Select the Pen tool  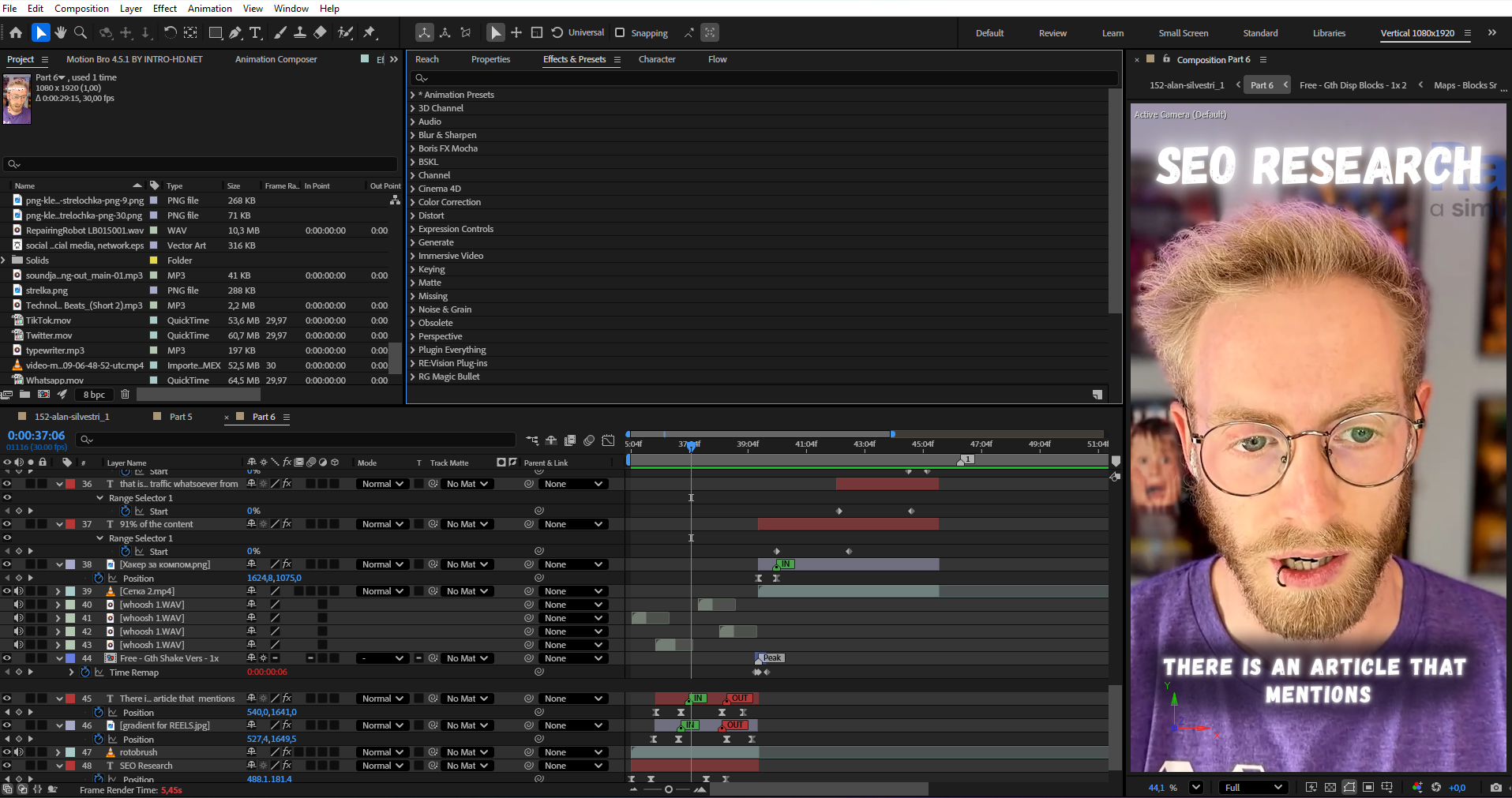click(x=235, y=33)
